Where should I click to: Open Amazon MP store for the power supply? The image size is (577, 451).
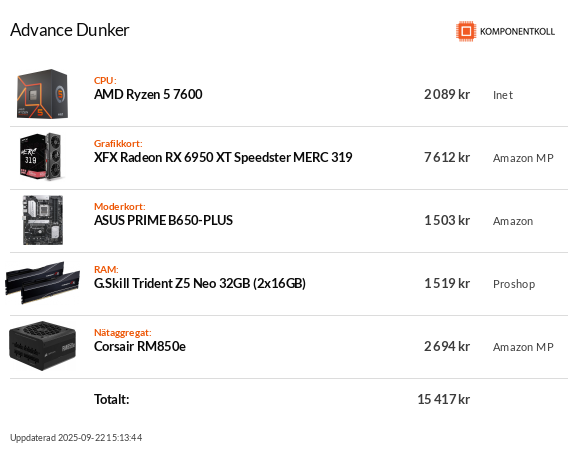point(523,347)
